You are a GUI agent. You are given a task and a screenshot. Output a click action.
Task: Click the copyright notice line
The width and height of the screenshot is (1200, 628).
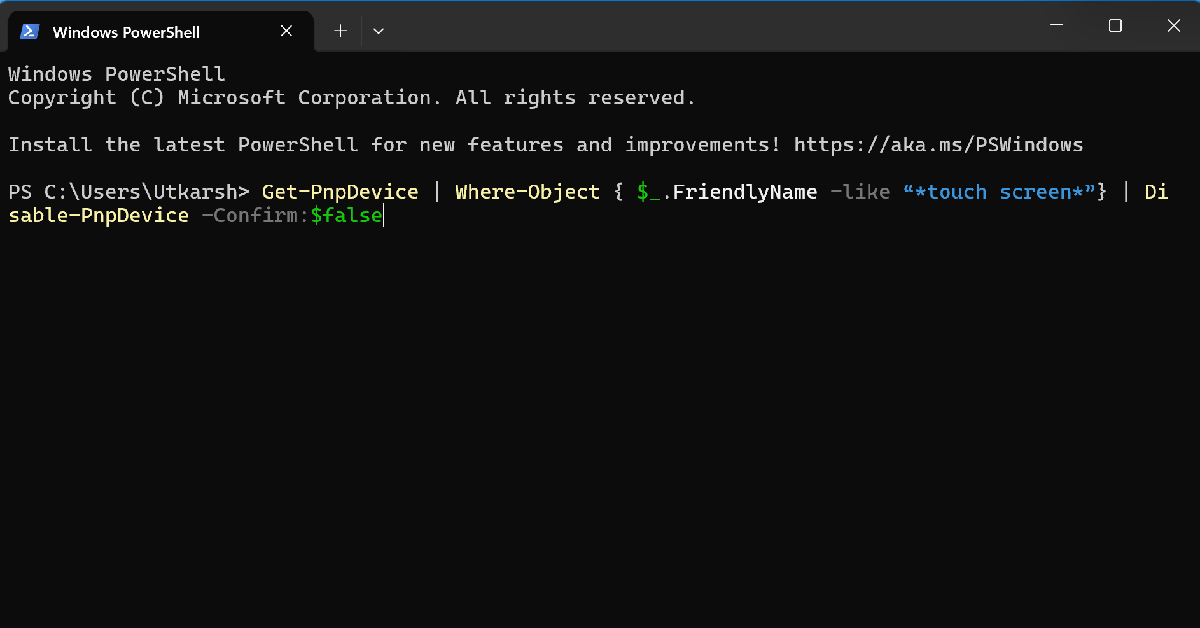coord(350,97)
